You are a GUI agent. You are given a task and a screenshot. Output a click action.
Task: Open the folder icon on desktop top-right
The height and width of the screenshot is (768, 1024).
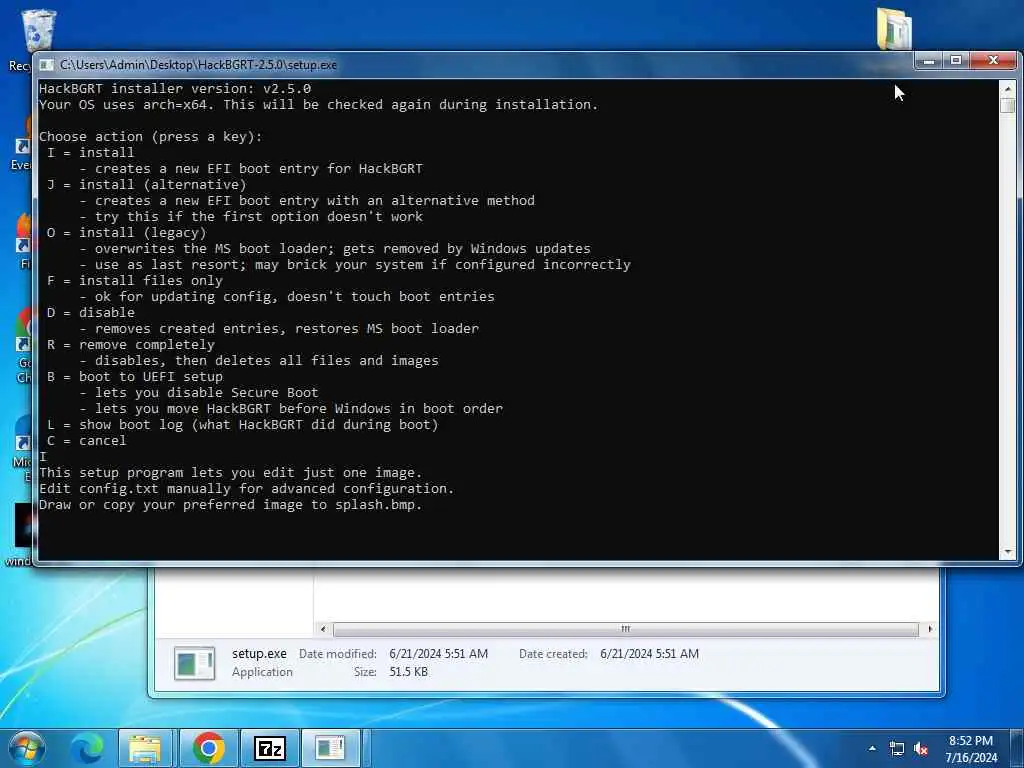894,29
